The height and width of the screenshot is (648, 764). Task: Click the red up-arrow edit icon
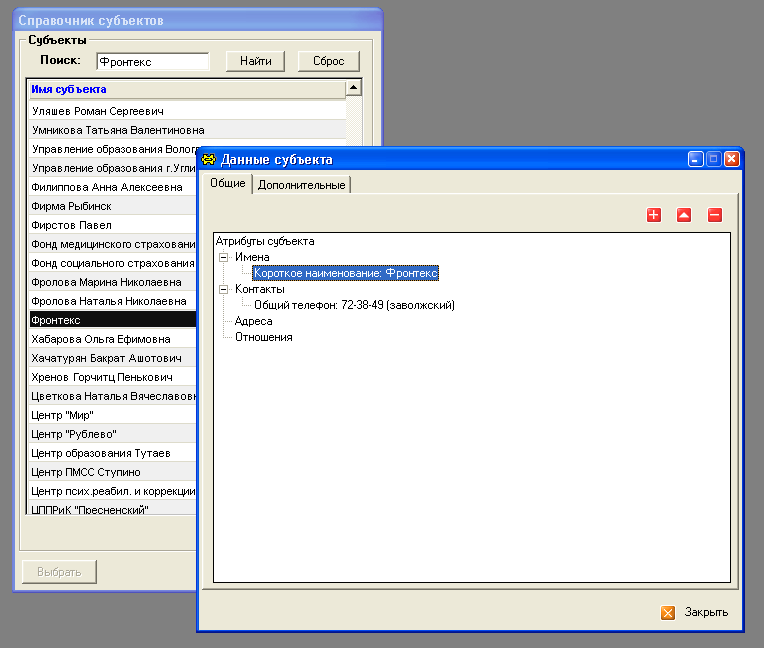tap(684, 215)
